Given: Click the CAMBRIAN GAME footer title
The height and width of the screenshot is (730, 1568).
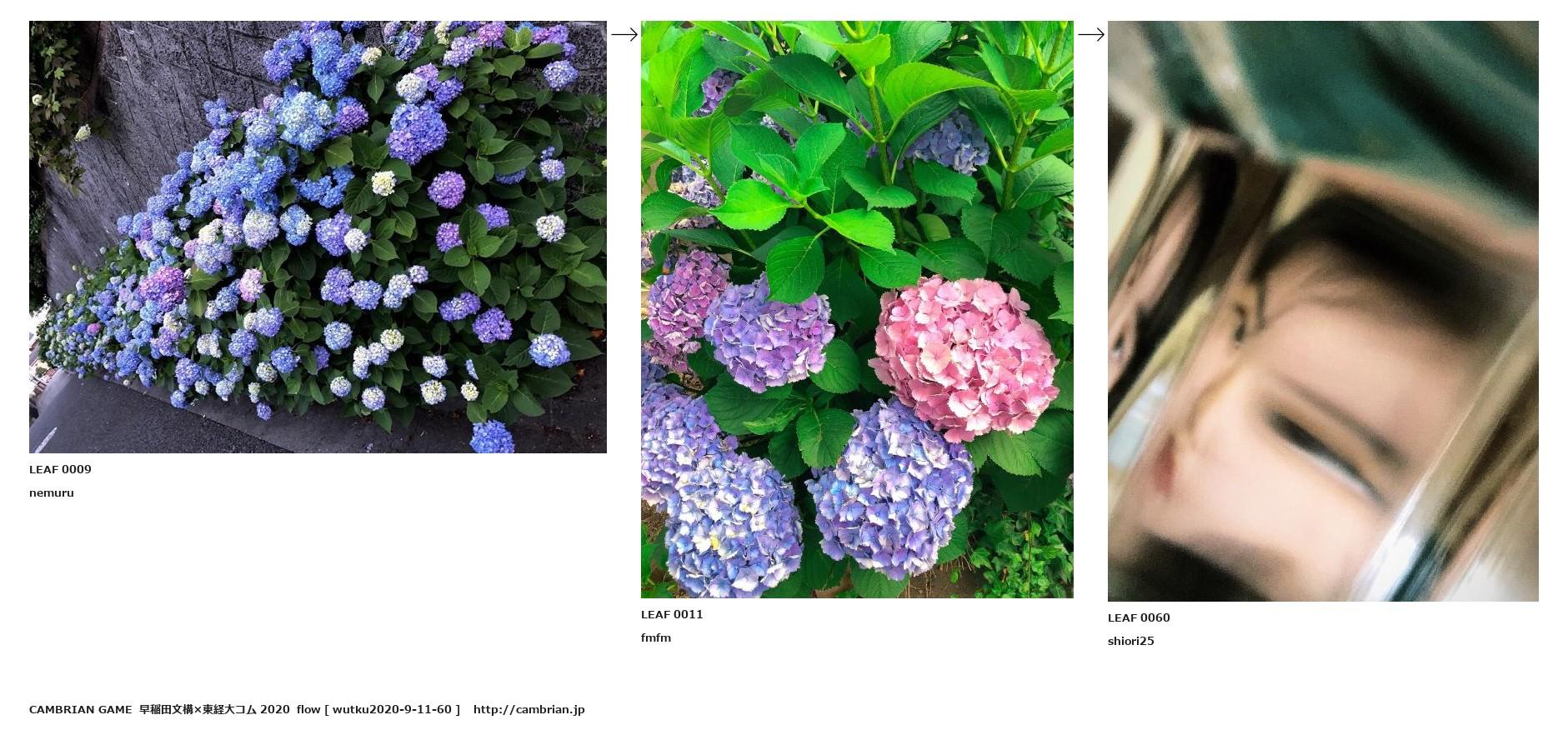Looking at the screenshot, I should click(80, 709).
